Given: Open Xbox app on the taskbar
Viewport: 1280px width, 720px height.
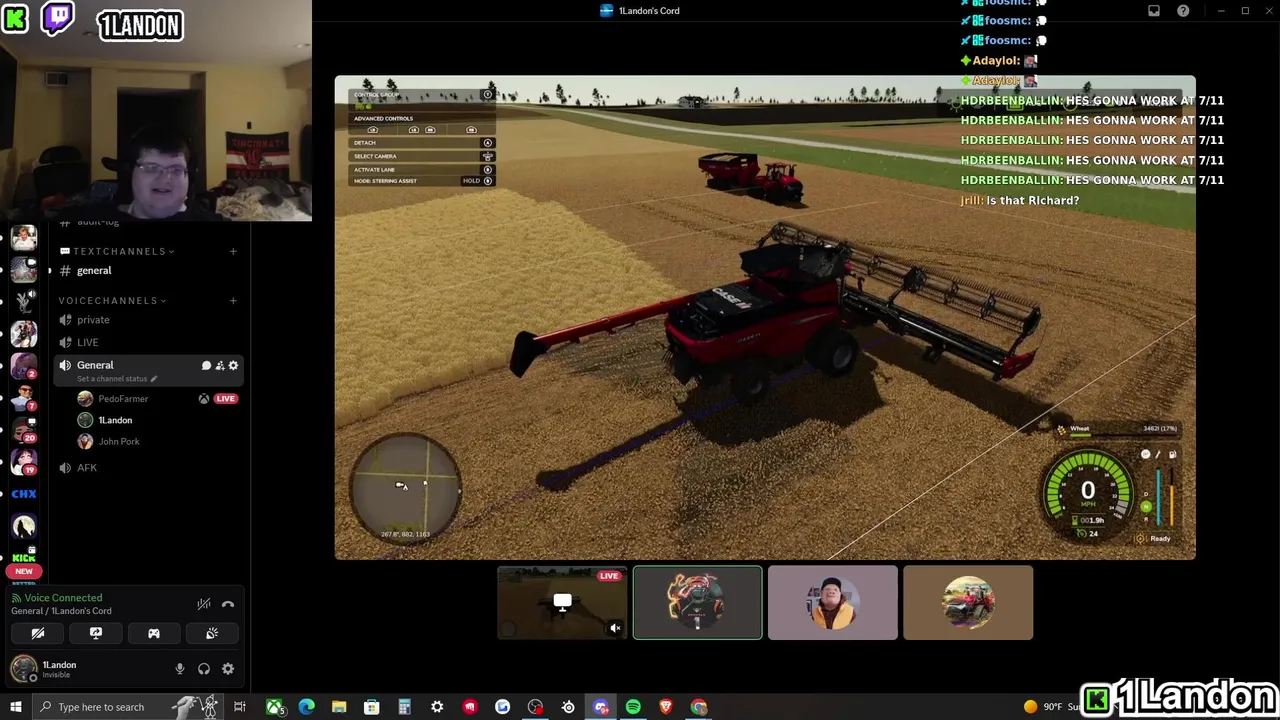Looking at the screenshot, I should pos(274,707).
